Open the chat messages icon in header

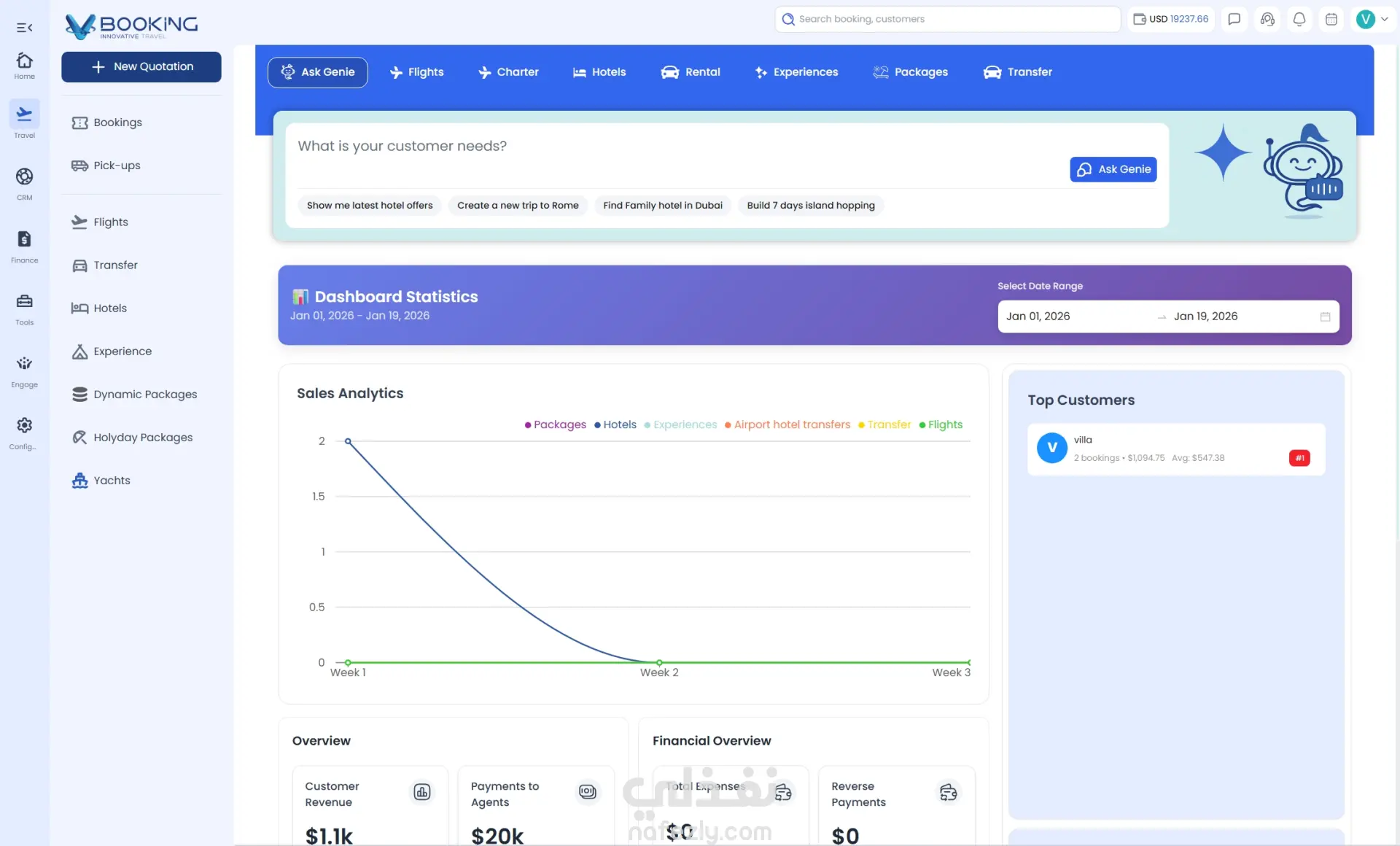pos(1234,20)
